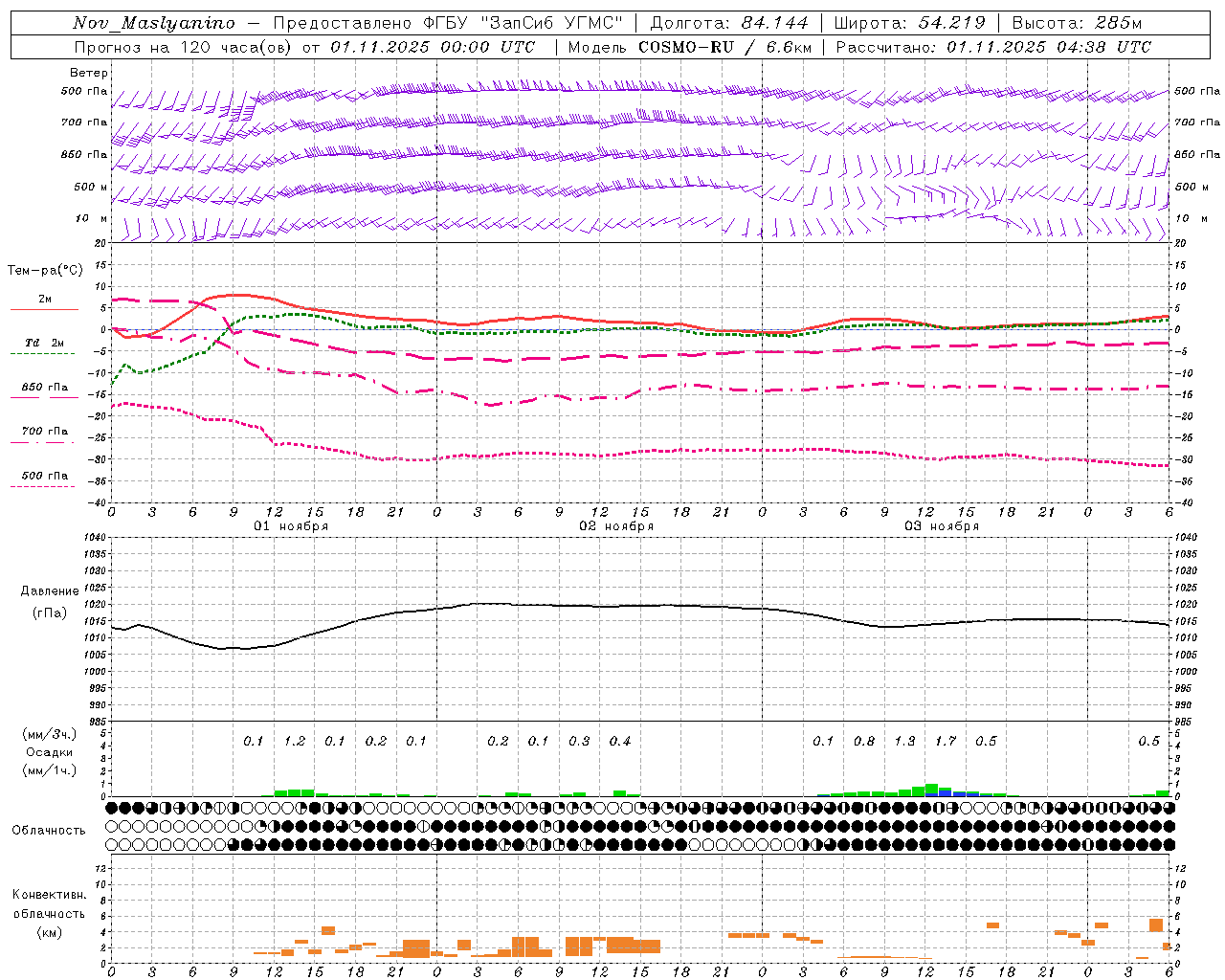Viewport: 1225px width, 980px height.
Task: Select the elevation text Высота: 285м
Action: (x=1077, y=23)
